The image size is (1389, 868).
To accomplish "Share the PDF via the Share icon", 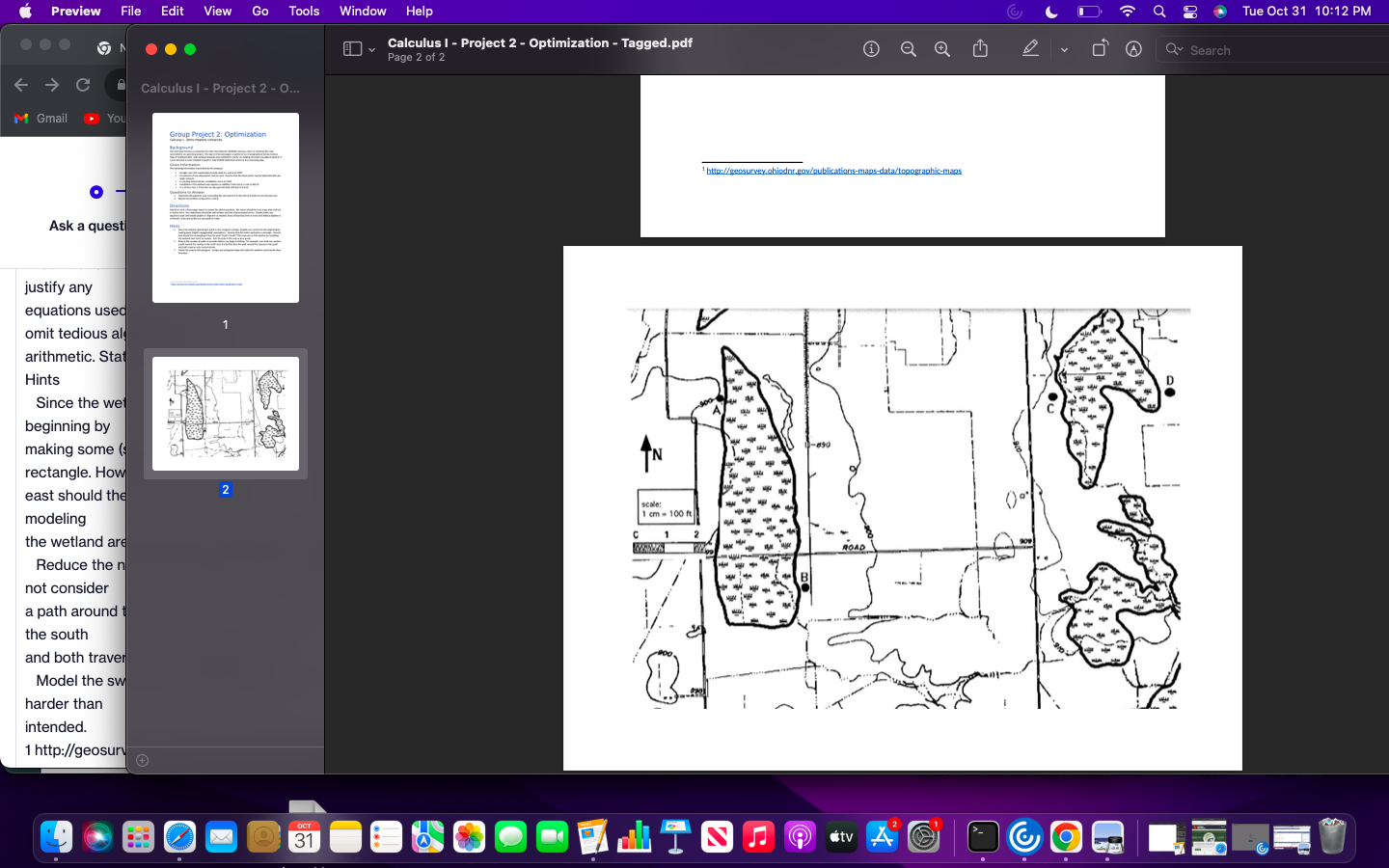I will [980, 48].
